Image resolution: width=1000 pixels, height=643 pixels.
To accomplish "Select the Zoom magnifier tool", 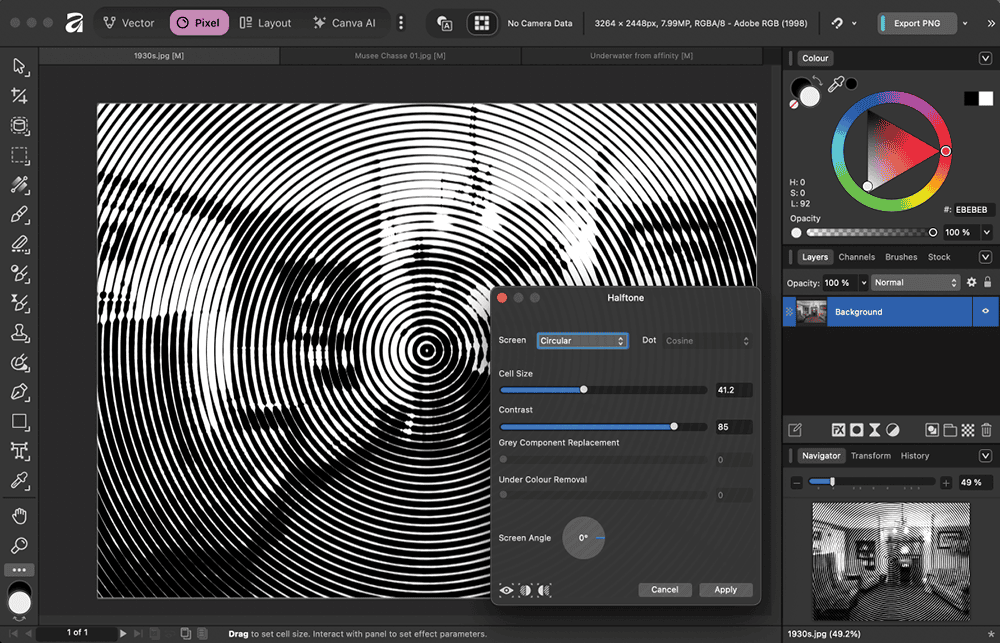I will click(x=19, y=546).
